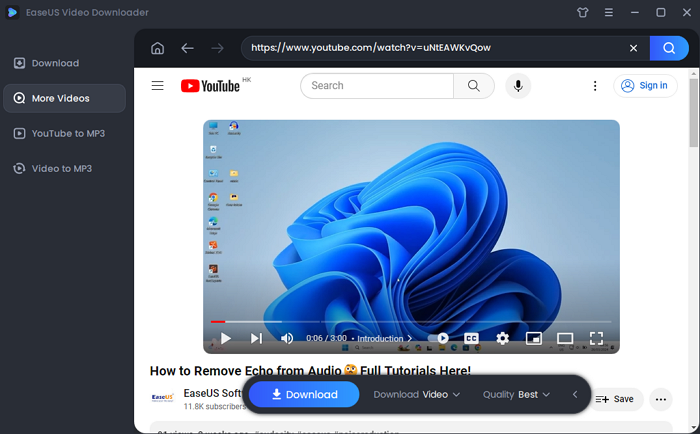Expand the Download Video format dropdown

pyautogui.click(x=416, y=395)
